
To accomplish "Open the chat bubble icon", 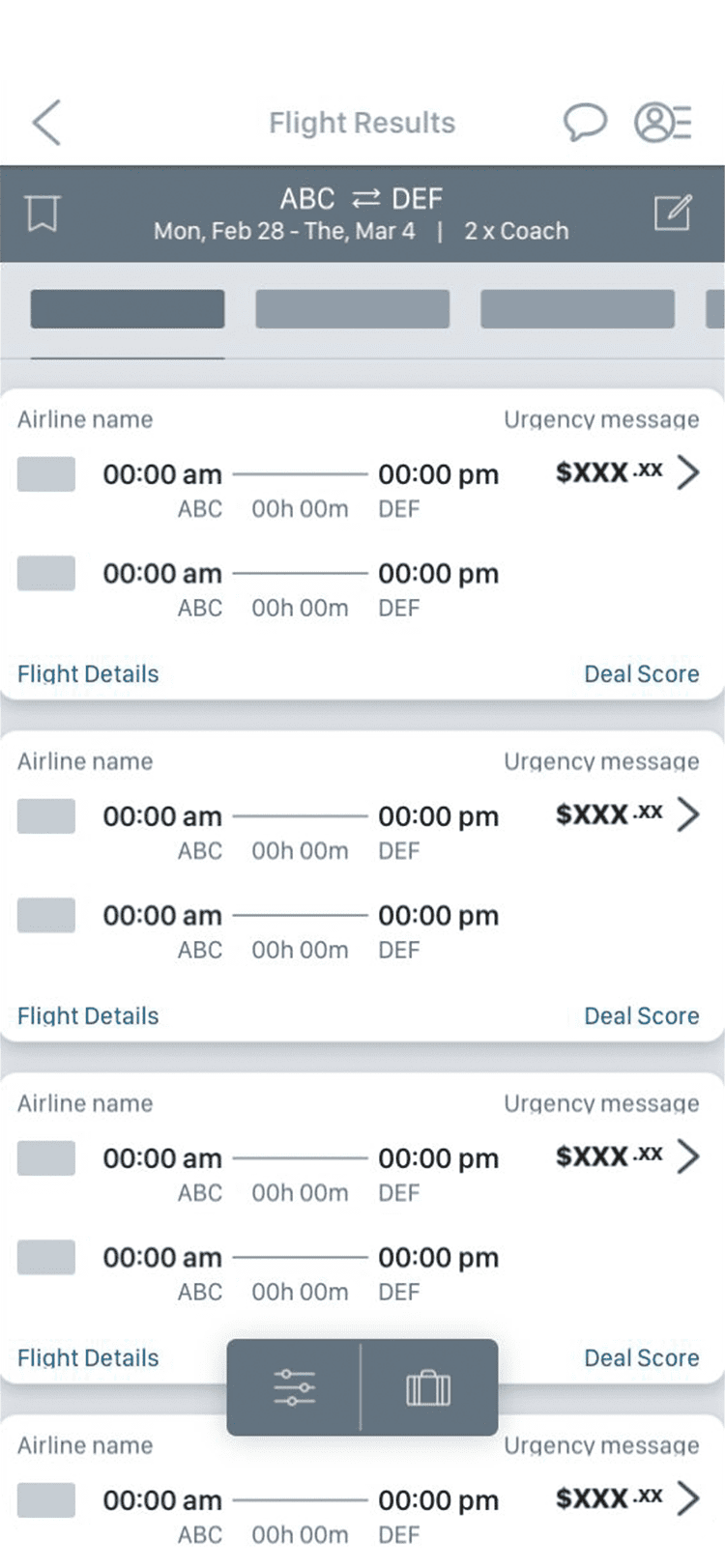I will click(585, 123).
